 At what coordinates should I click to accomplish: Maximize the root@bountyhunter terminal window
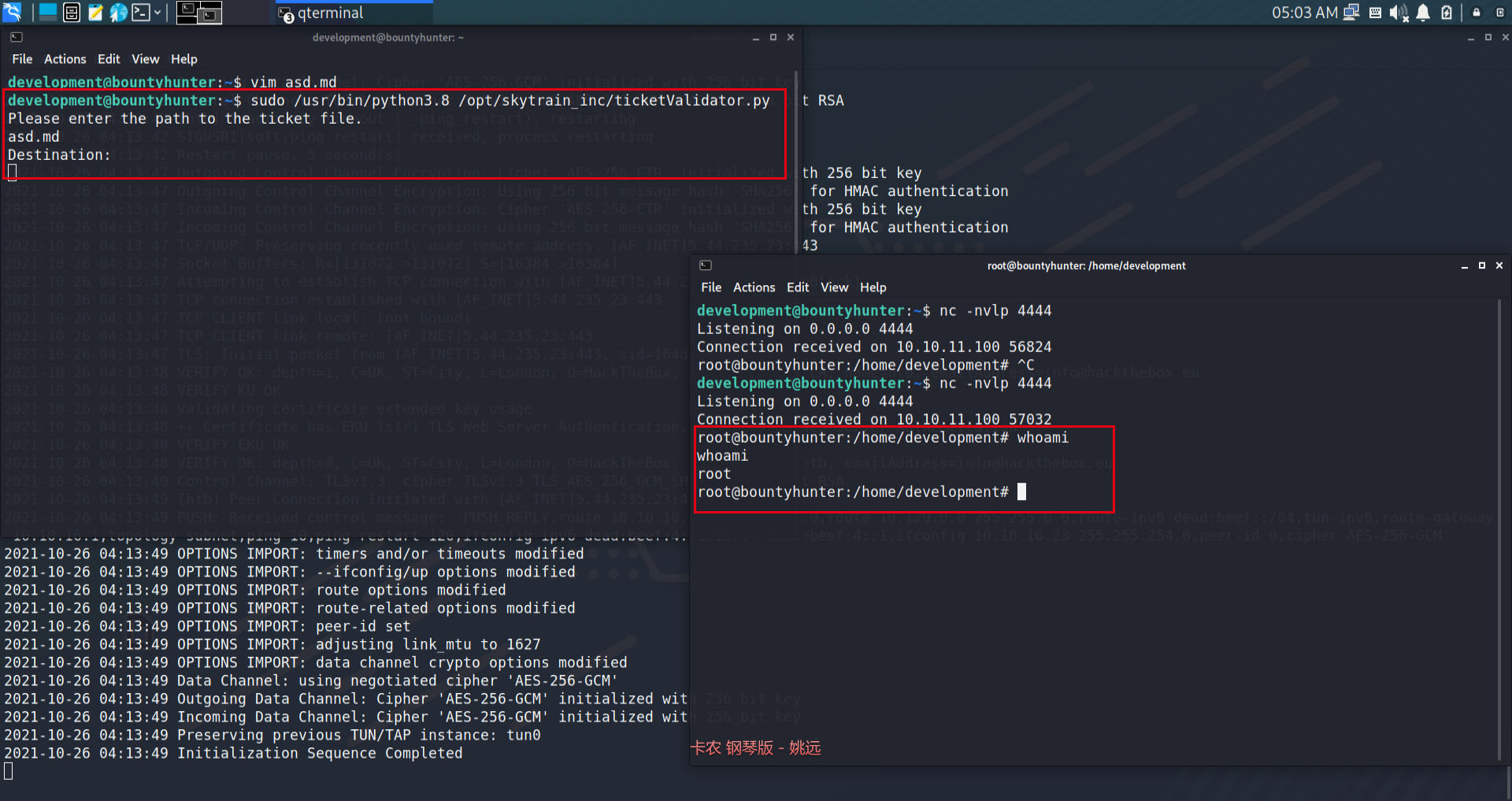click(x=1482, y=266)
